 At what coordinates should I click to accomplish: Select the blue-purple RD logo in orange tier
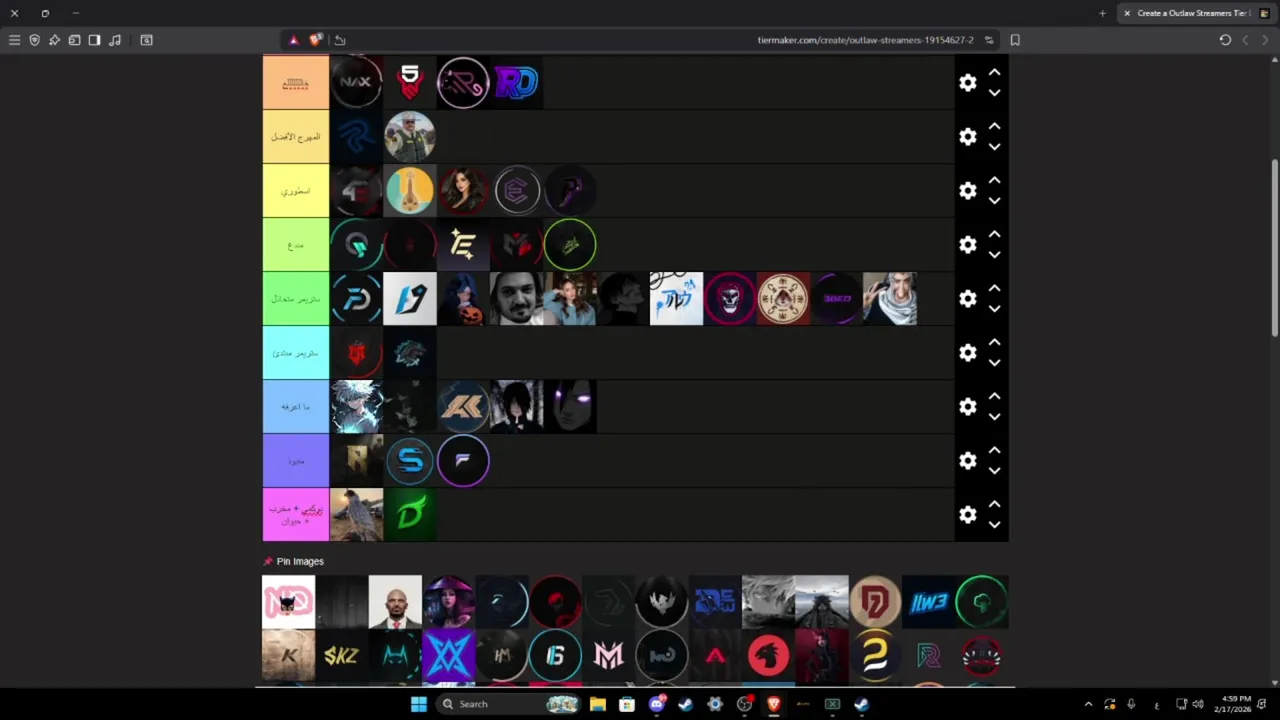pos(516,83)
